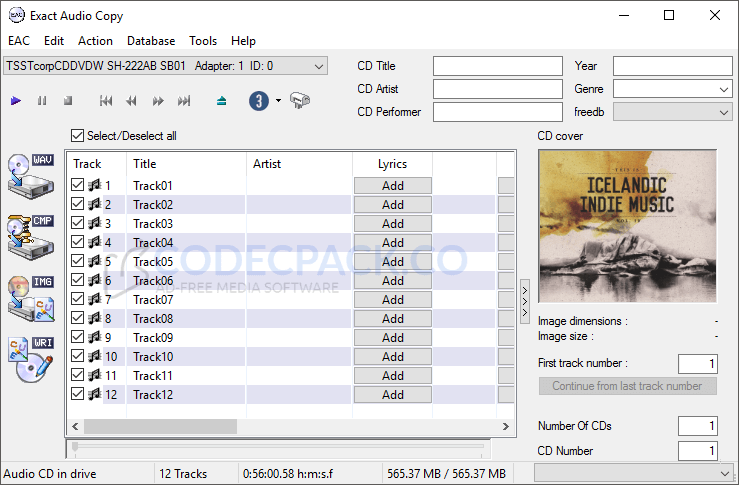Uncheck track 4 checkbox
The image size is (739, 485).
pyautogui.click(x=77, y=242)
